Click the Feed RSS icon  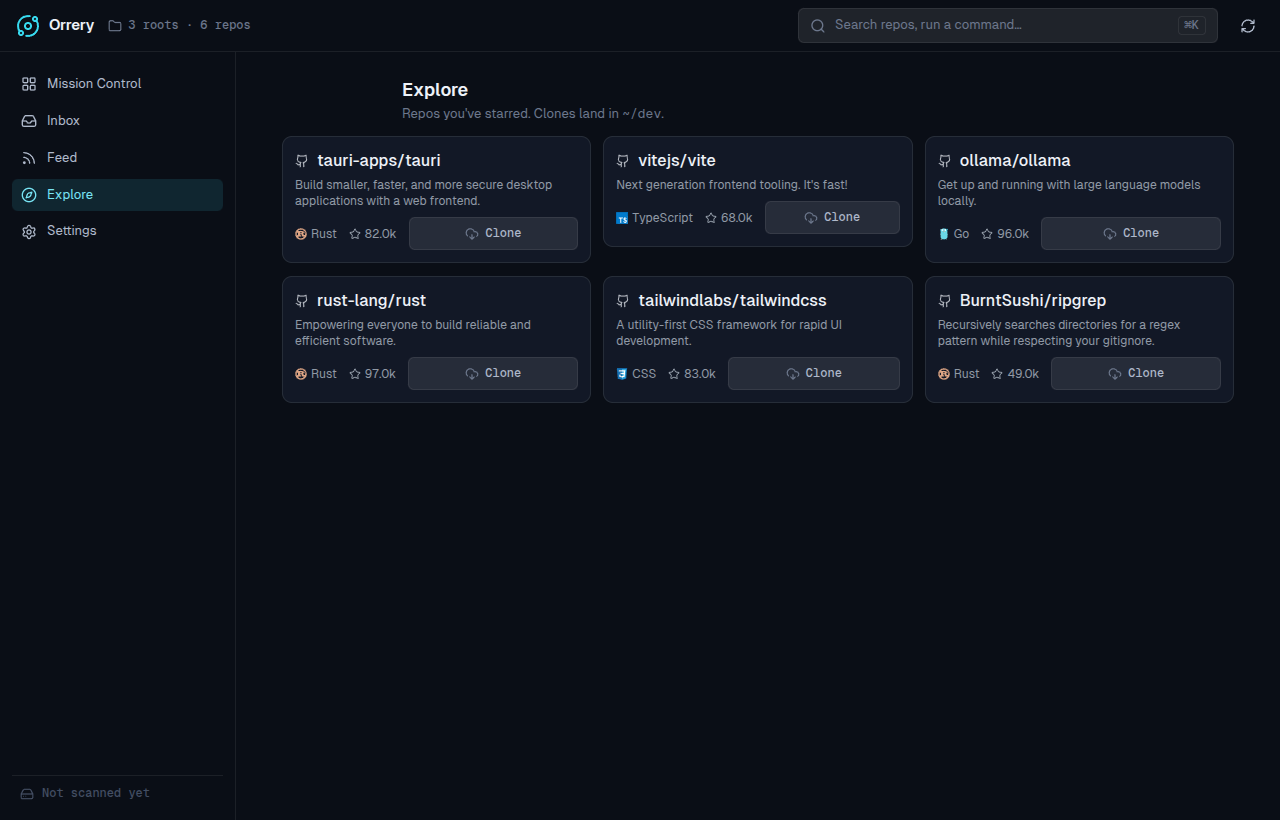click(29, 158)
